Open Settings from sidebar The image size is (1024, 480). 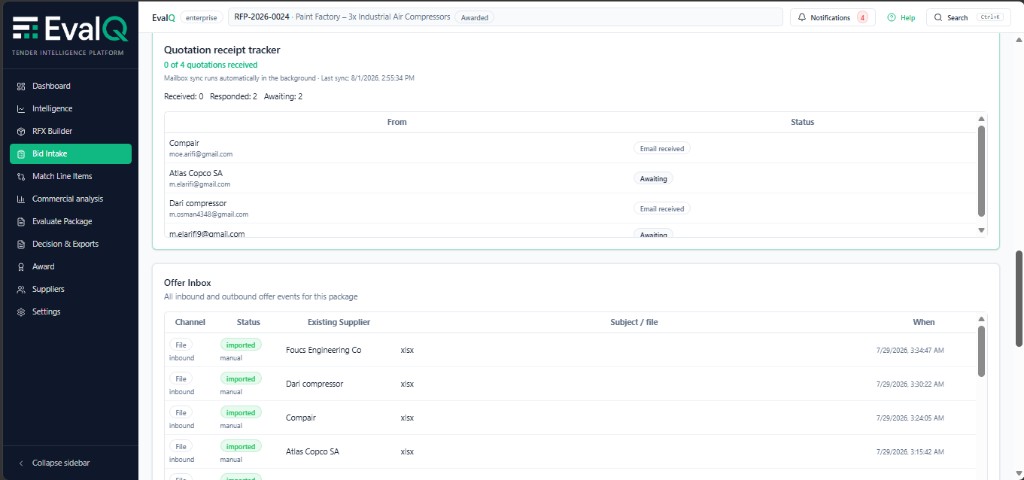[70, 312]
